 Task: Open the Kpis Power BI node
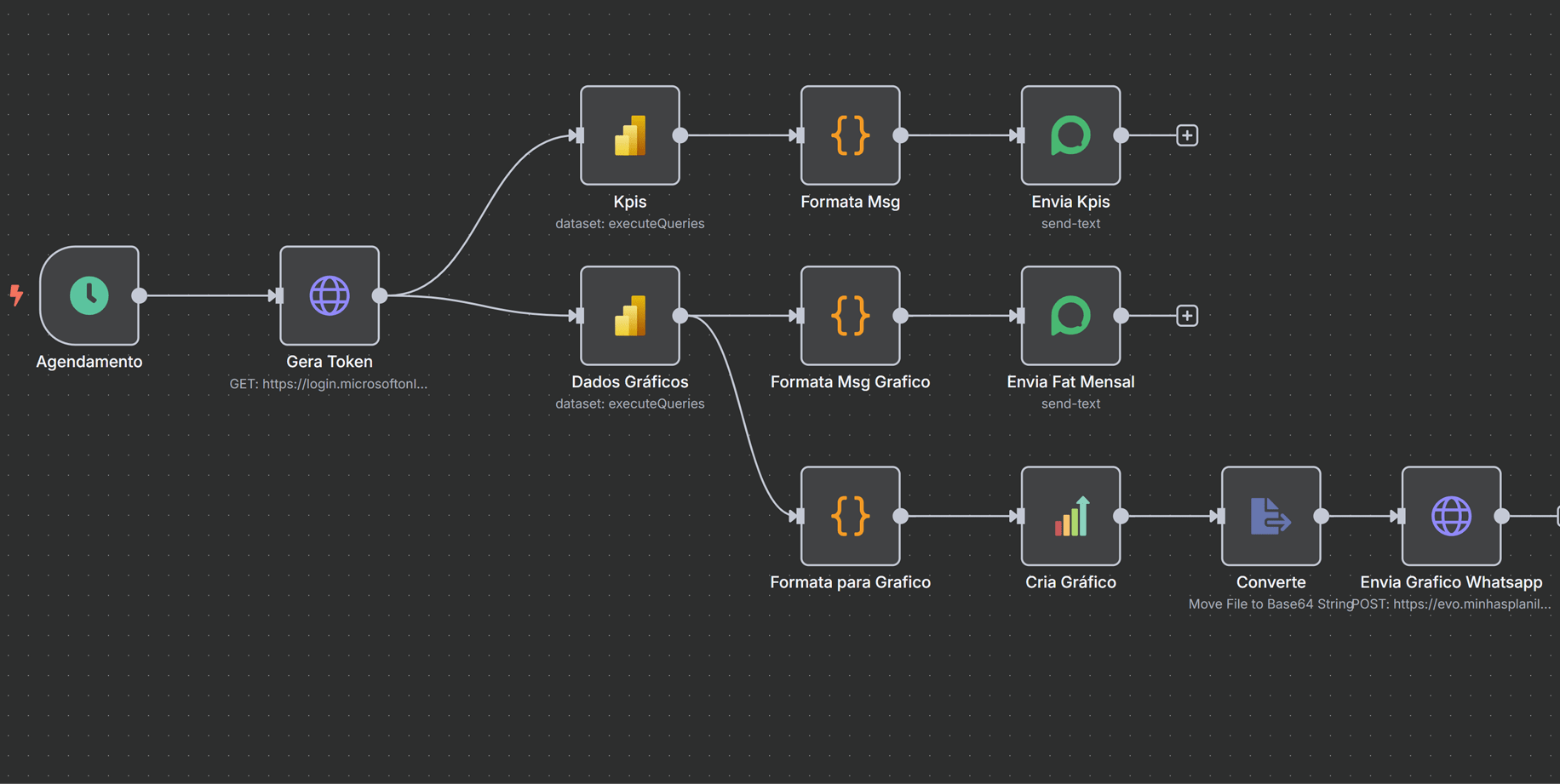630,135
